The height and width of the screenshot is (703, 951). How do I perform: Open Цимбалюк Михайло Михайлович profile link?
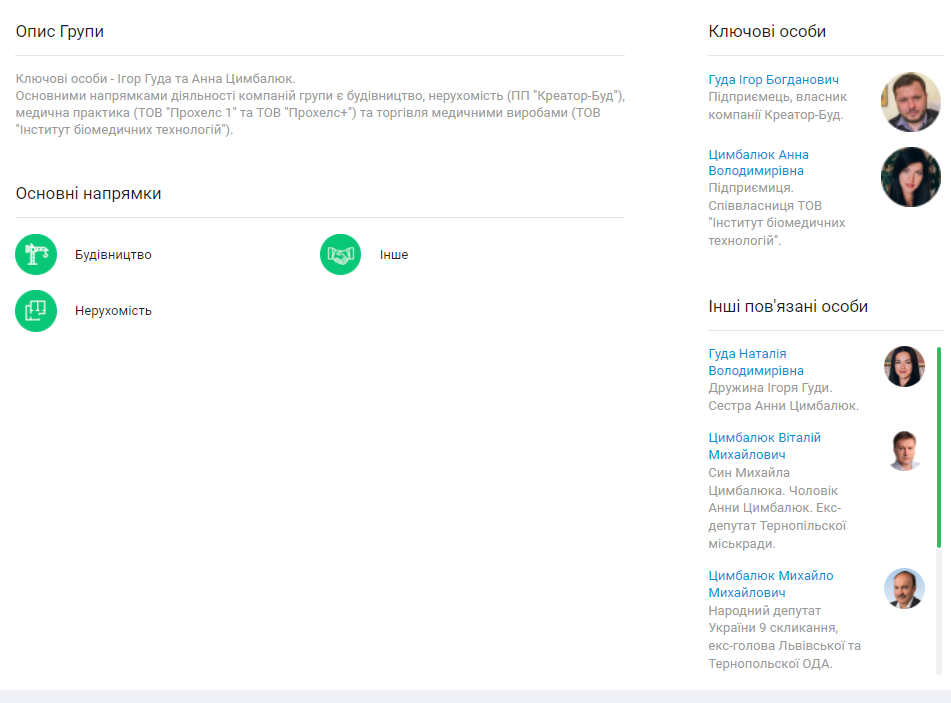(x=770, y=584)
